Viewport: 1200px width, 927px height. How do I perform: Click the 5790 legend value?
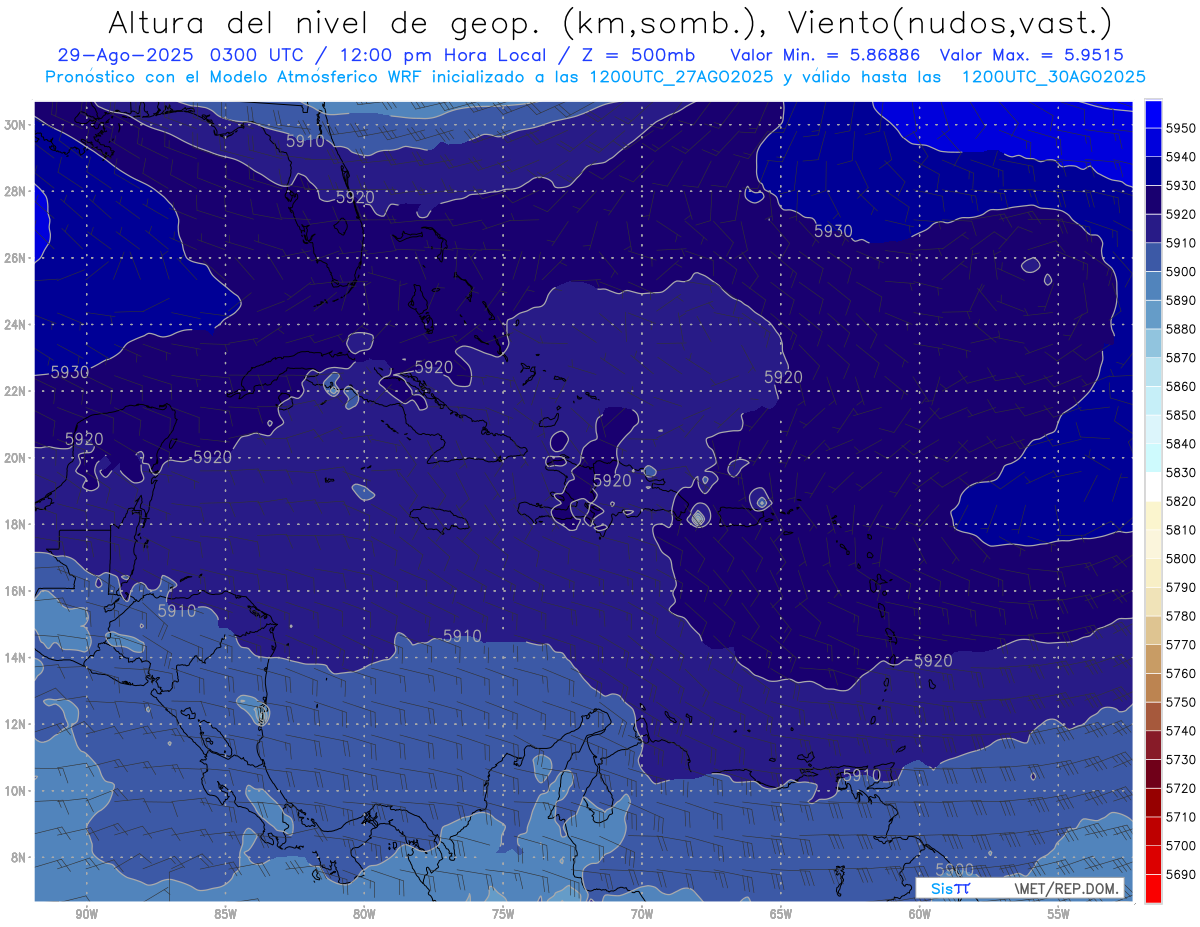tap(1181, 587)
